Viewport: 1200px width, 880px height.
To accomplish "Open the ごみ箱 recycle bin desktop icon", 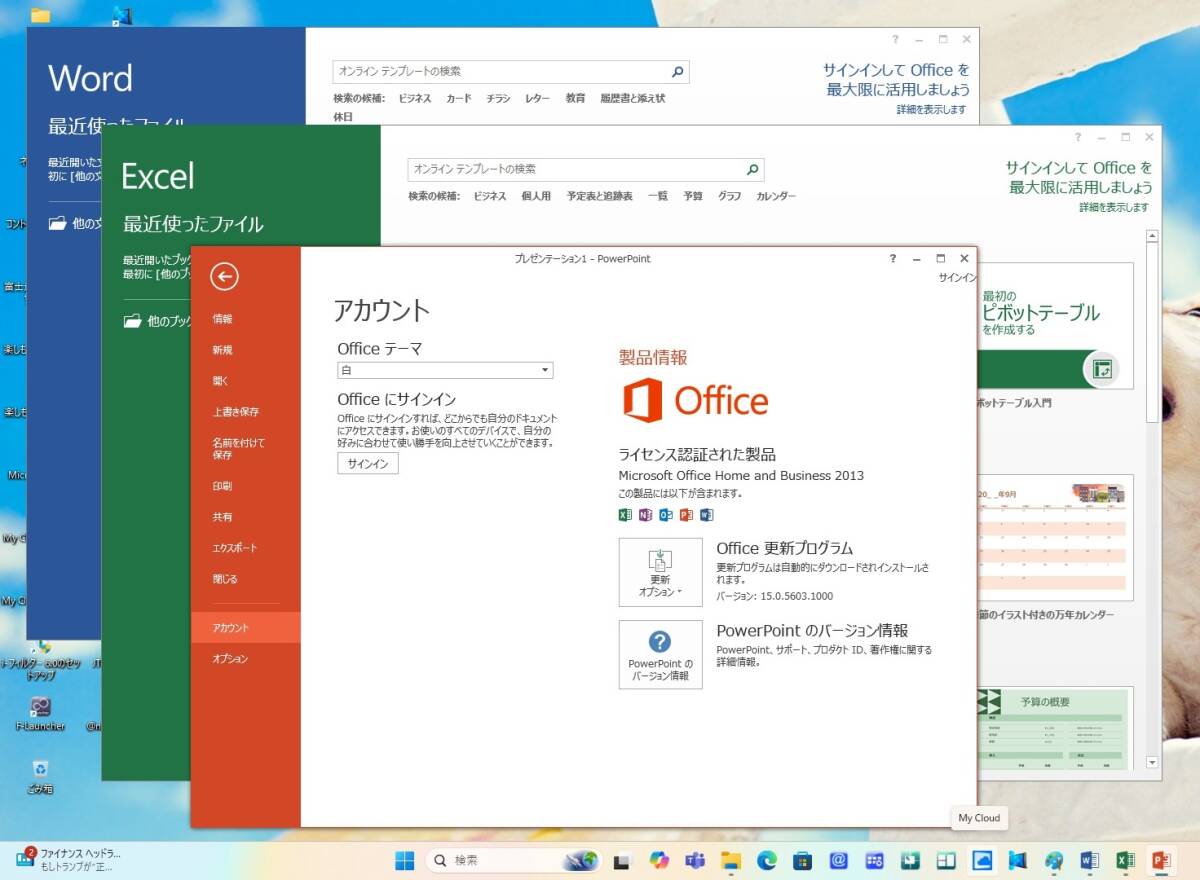I will [x=40, y=776].
